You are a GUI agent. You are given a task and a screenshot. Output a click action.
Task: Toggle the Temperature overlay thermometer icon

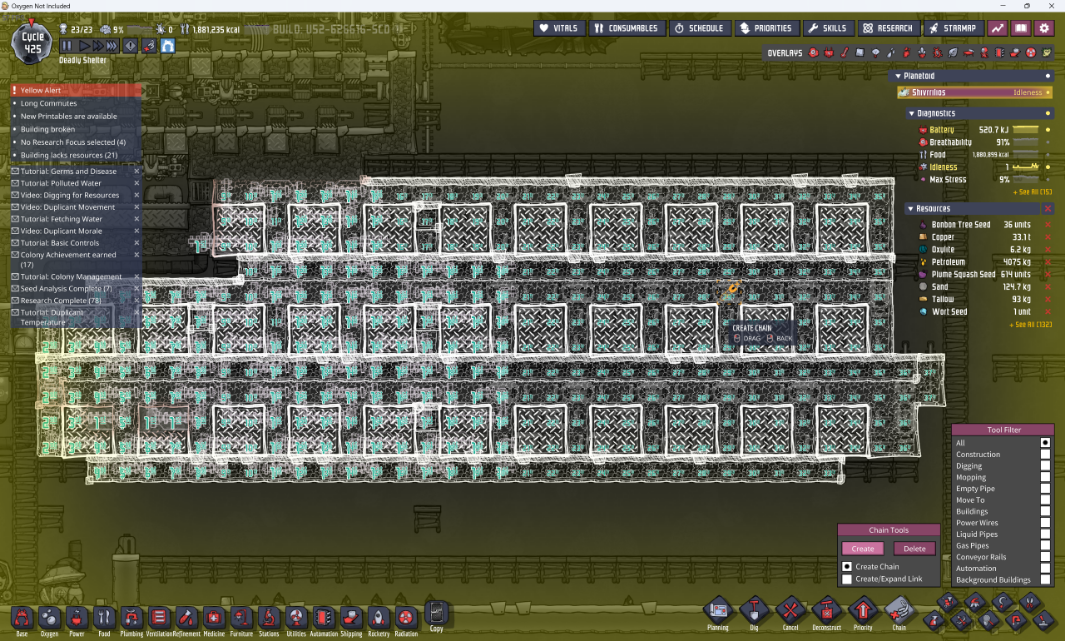(x=844, y=52)
